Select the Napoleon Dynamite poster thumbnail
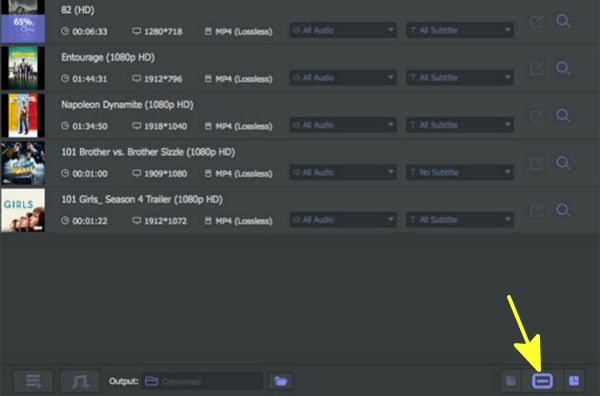The image size is (600, 396). click(23, 116)
